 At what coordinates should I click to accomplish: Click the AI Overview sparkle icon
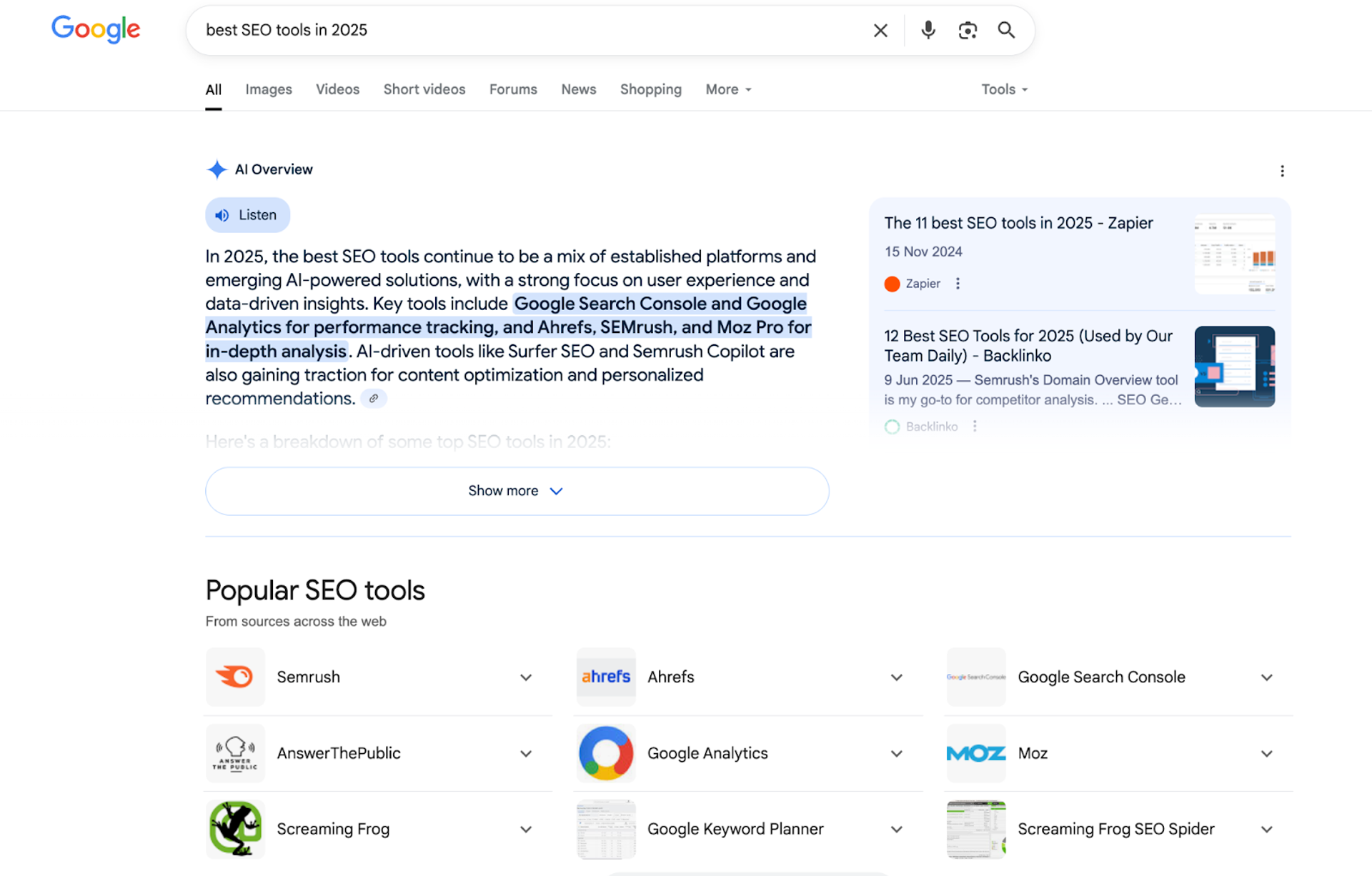[217, 169]
